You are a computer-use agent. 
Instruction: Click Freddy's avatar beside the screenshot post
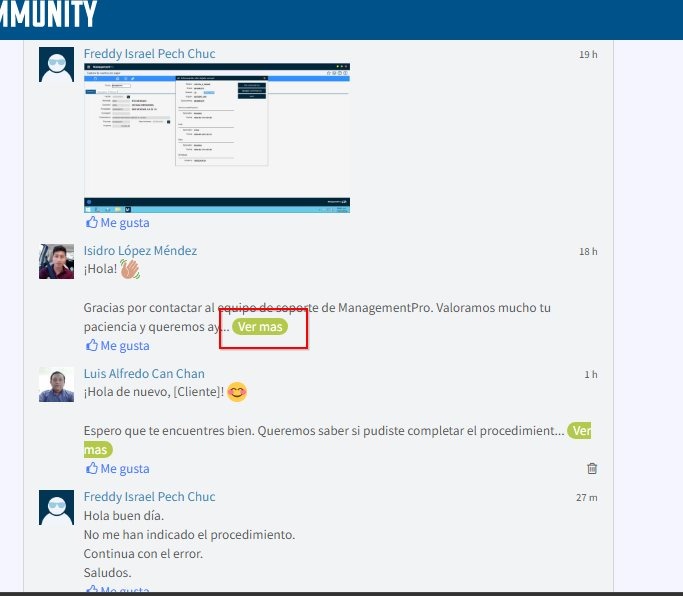pyautogui.click(x=56, y=64)
